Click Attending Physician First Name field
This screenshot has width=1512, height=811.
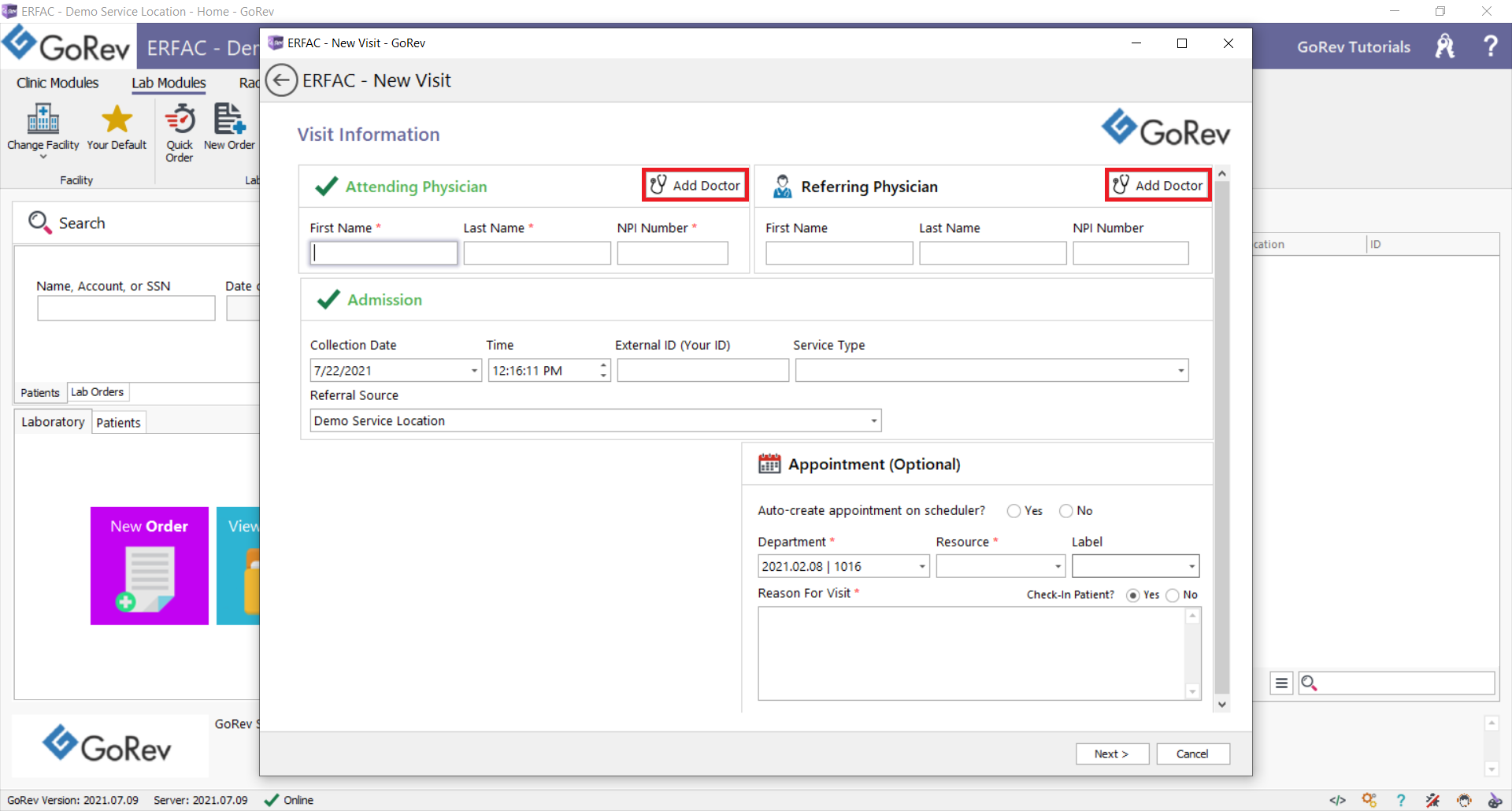(384, 253)
